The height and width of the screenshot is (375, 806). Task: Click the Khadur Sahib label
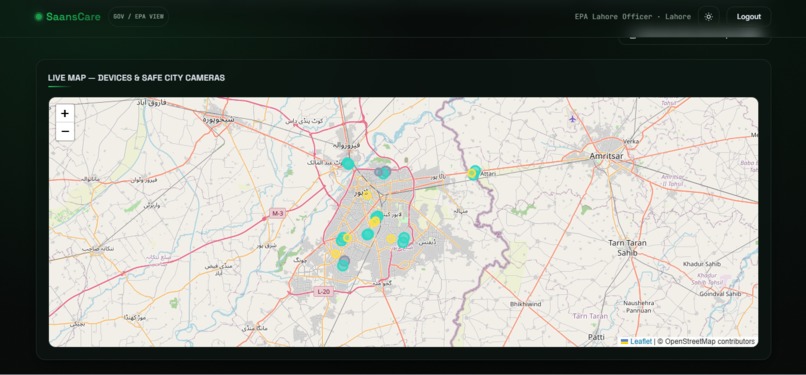[x=702, y=264]
